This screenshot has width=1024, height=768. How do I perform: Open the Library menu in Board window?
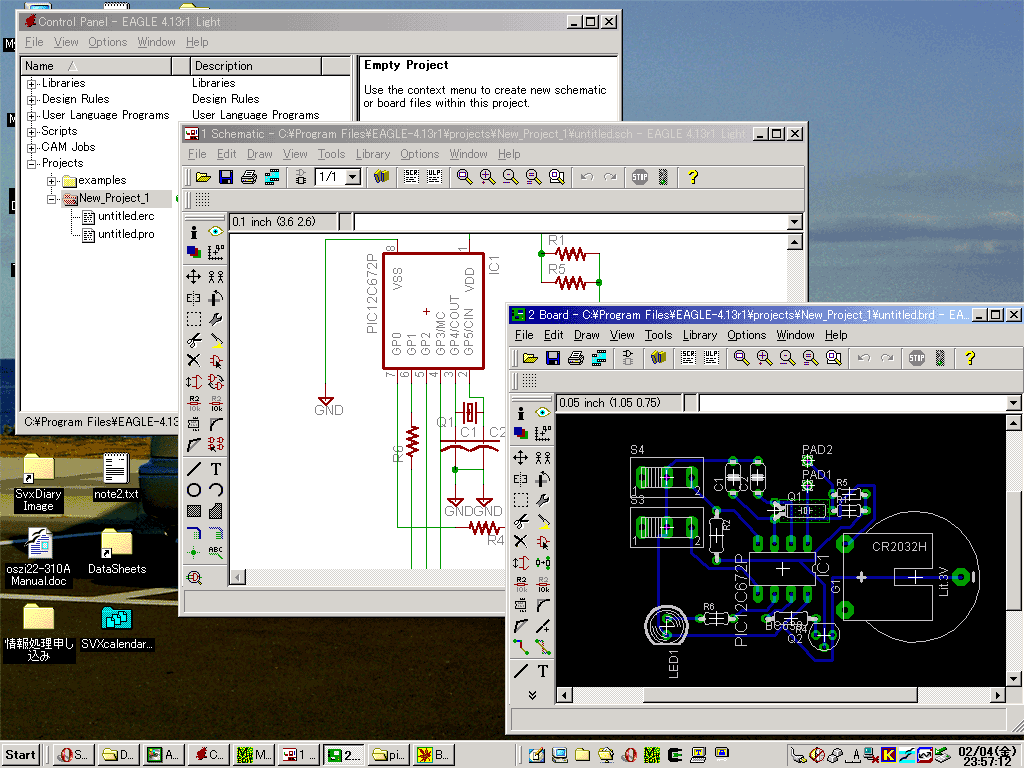tap(699, 335)
